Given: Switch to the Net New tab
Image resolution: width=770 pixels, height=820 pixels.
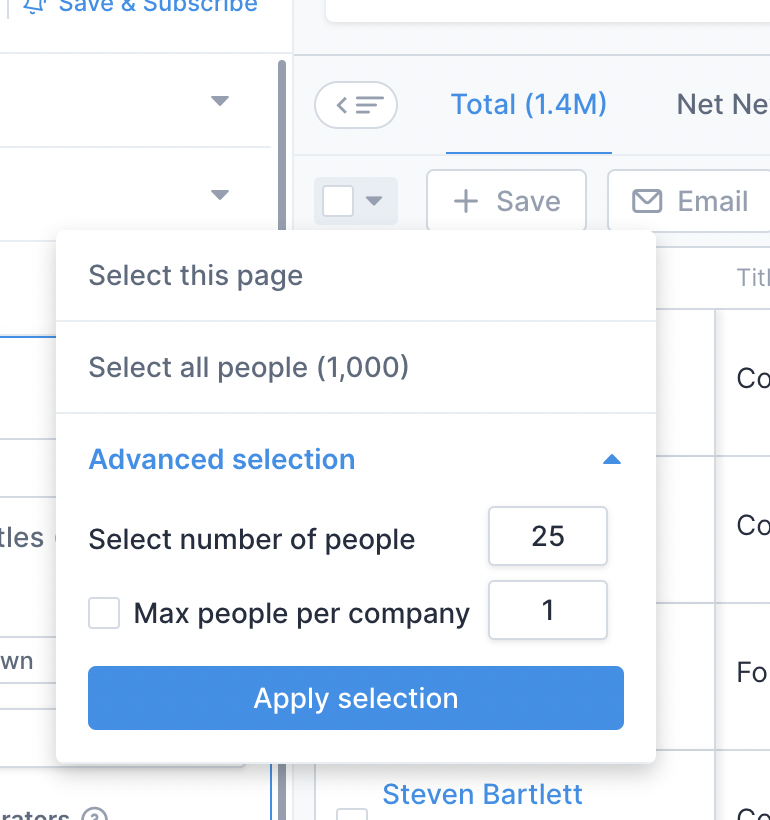Looking at the screenshot, I should [722, 105].
